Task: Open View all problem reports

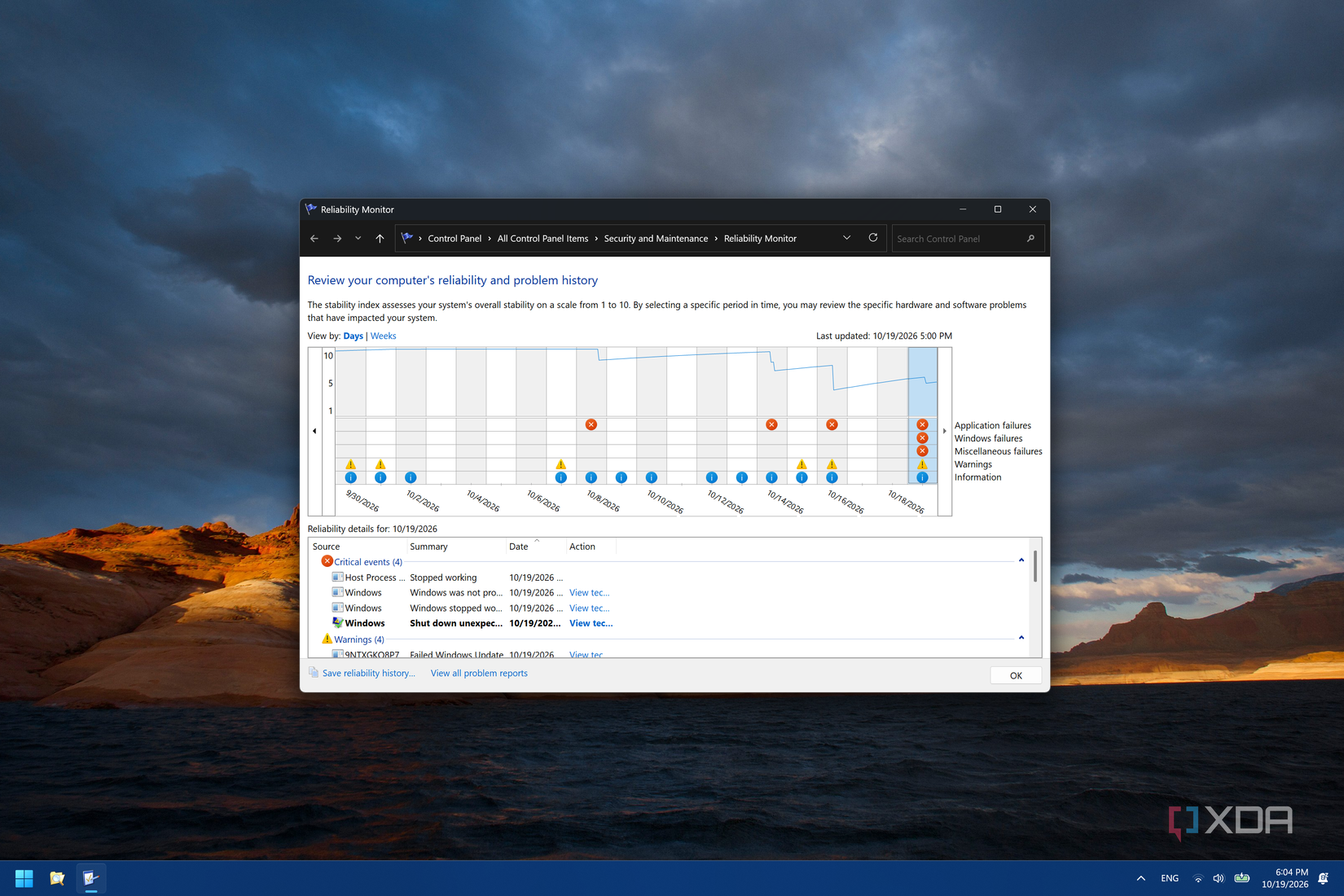Action: [x=479, y=673]
